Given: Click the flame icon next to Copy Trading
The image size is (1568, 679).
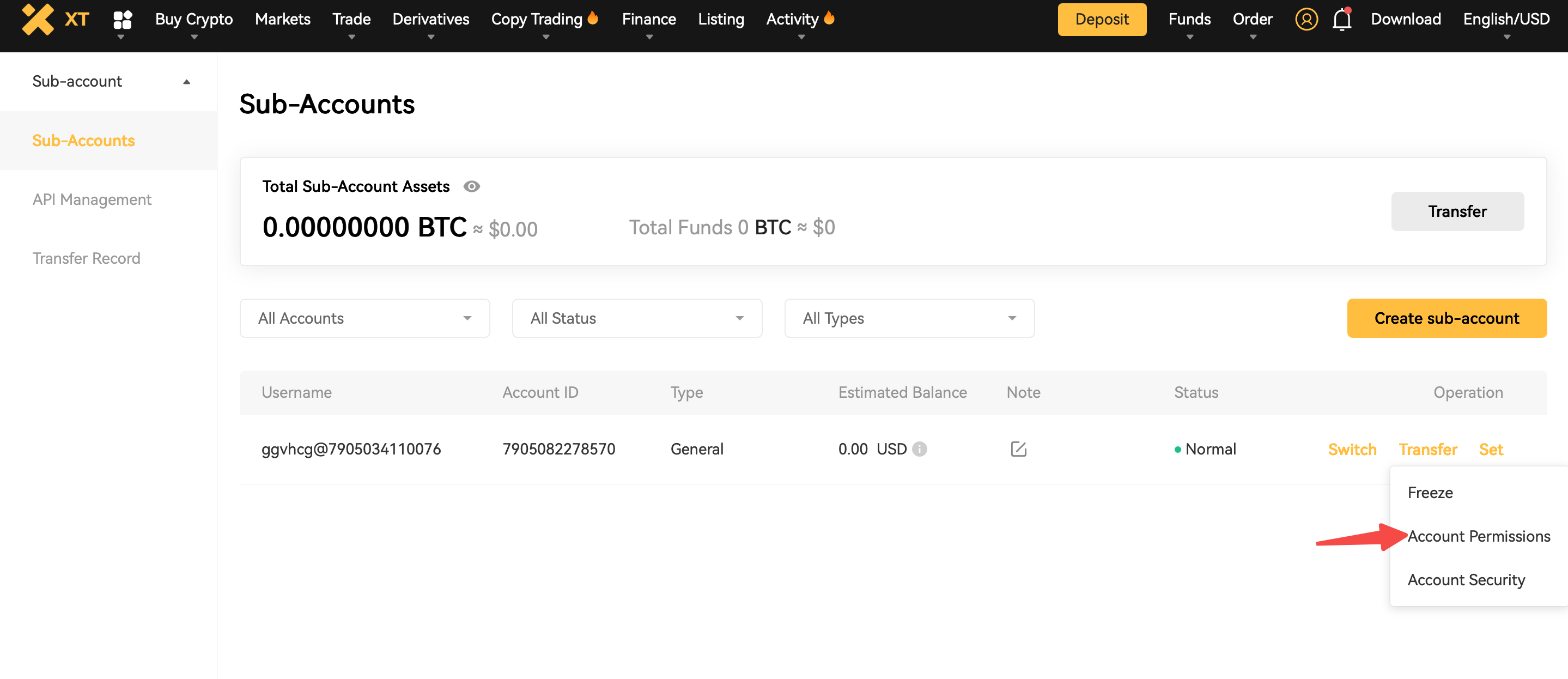Looking at the screenshot, I should pyautogui.click(x=593, y=19).
